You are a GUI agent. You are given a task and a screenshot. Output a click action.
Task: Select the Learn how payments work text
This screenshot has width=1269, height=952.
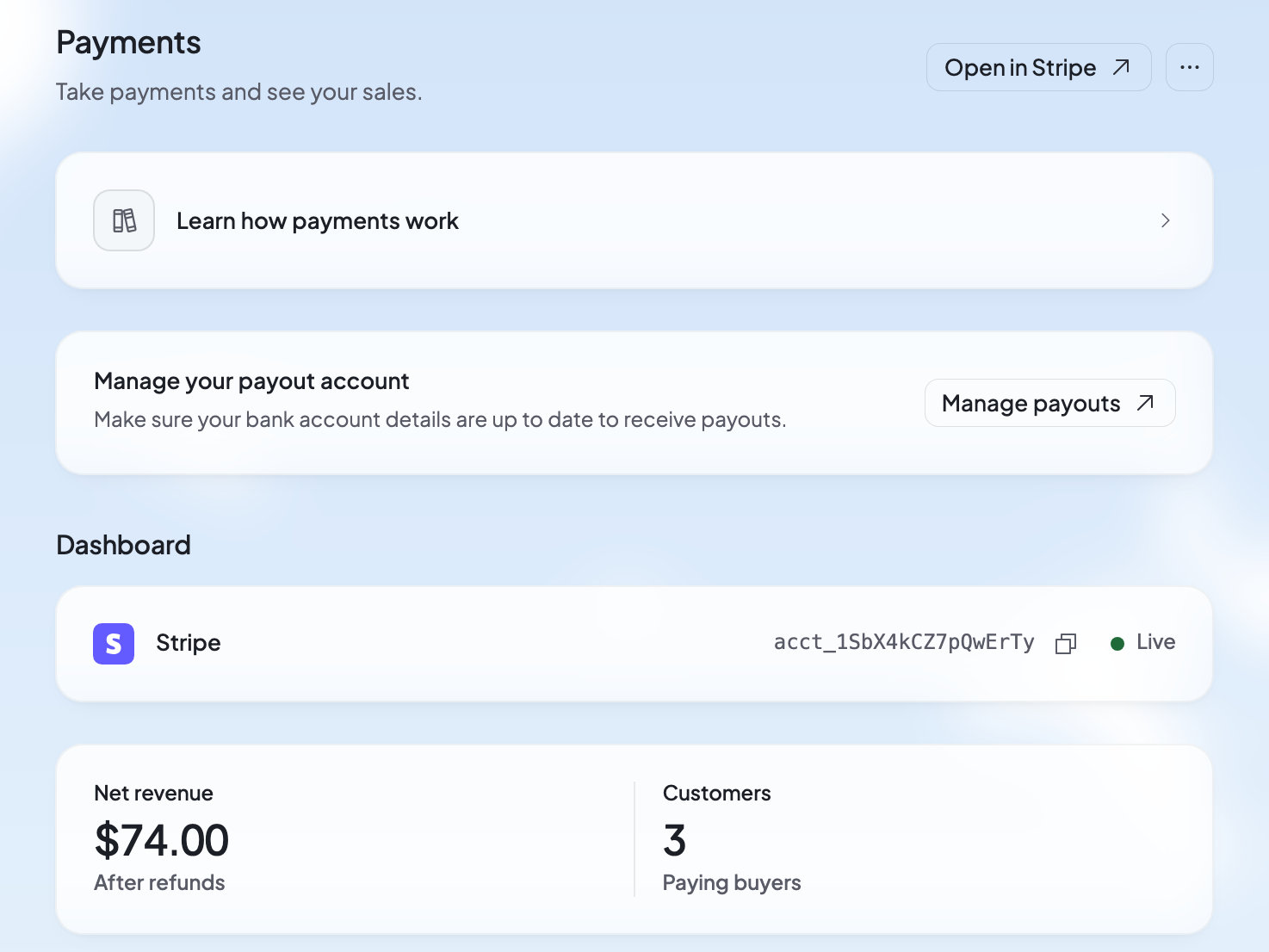[318, 221]
